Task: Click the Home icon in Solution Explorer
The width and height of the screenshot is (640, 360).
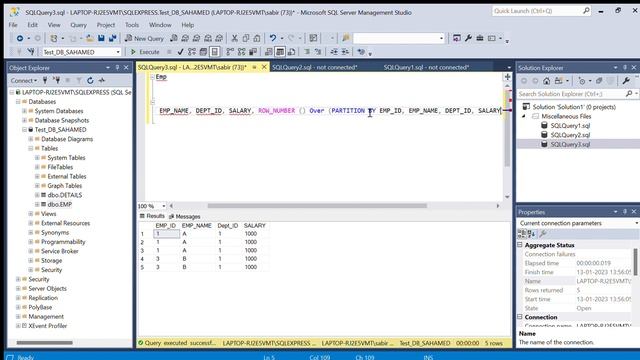Action: [x=547, y=81]
